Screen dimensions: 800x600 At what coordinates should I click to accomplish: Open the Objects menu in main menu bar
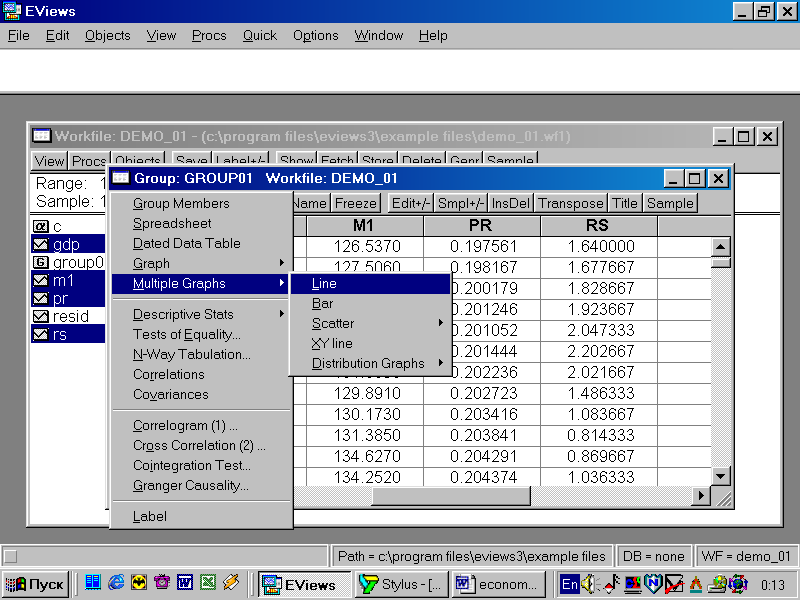pyautogui.click(x=108, y=36)
